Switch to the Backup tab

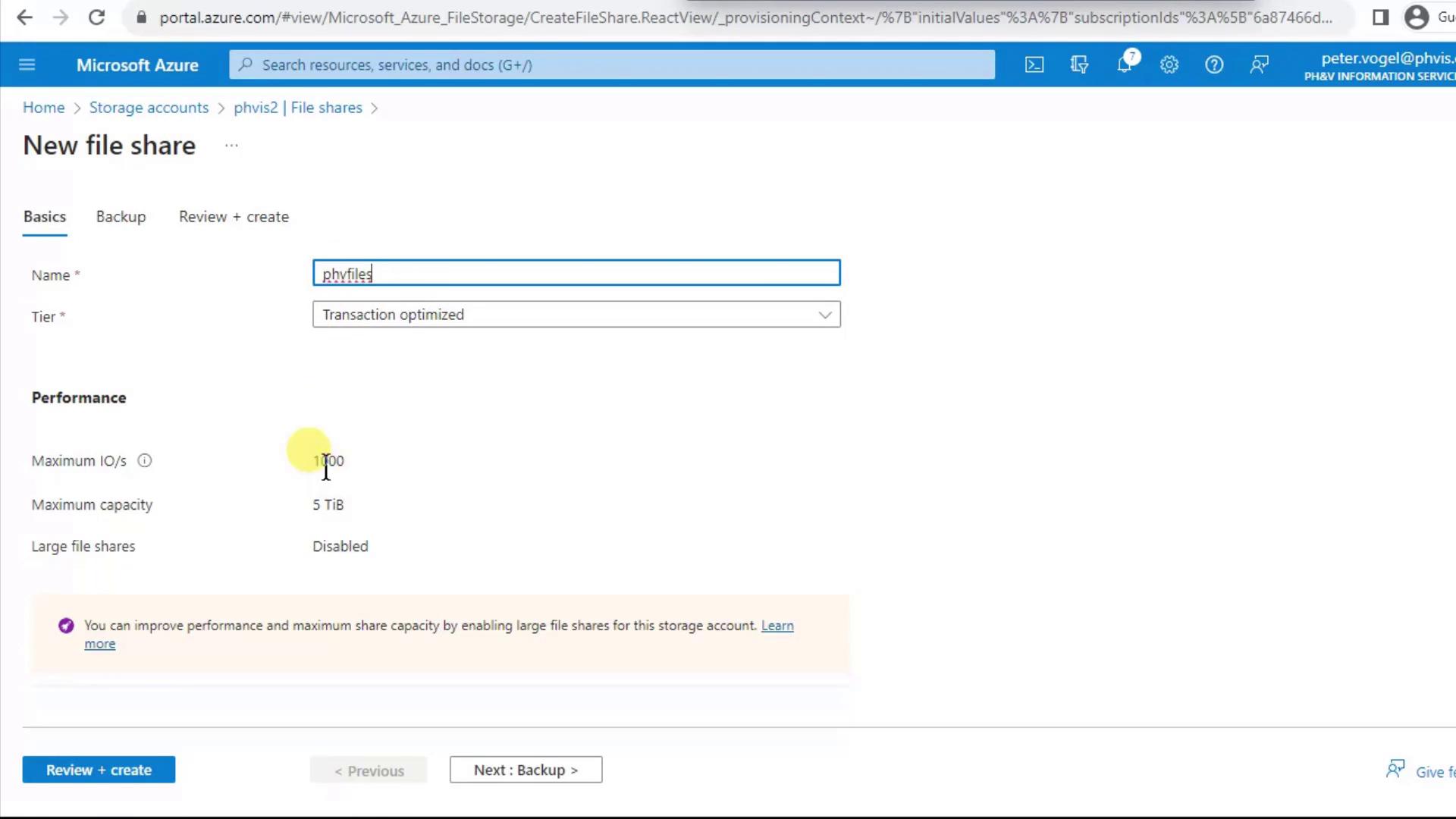121,217
